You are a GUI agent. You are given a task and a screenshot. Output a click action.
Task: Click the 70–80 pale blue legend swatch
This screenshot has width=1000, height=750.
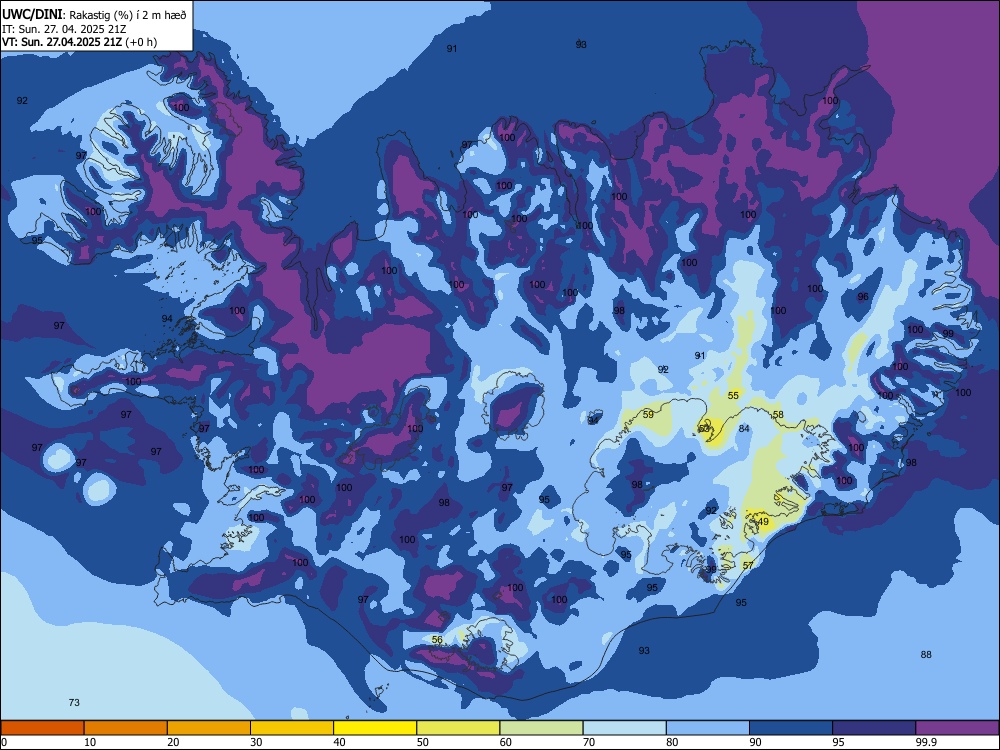pyautogui.click(x=624, y=728)
